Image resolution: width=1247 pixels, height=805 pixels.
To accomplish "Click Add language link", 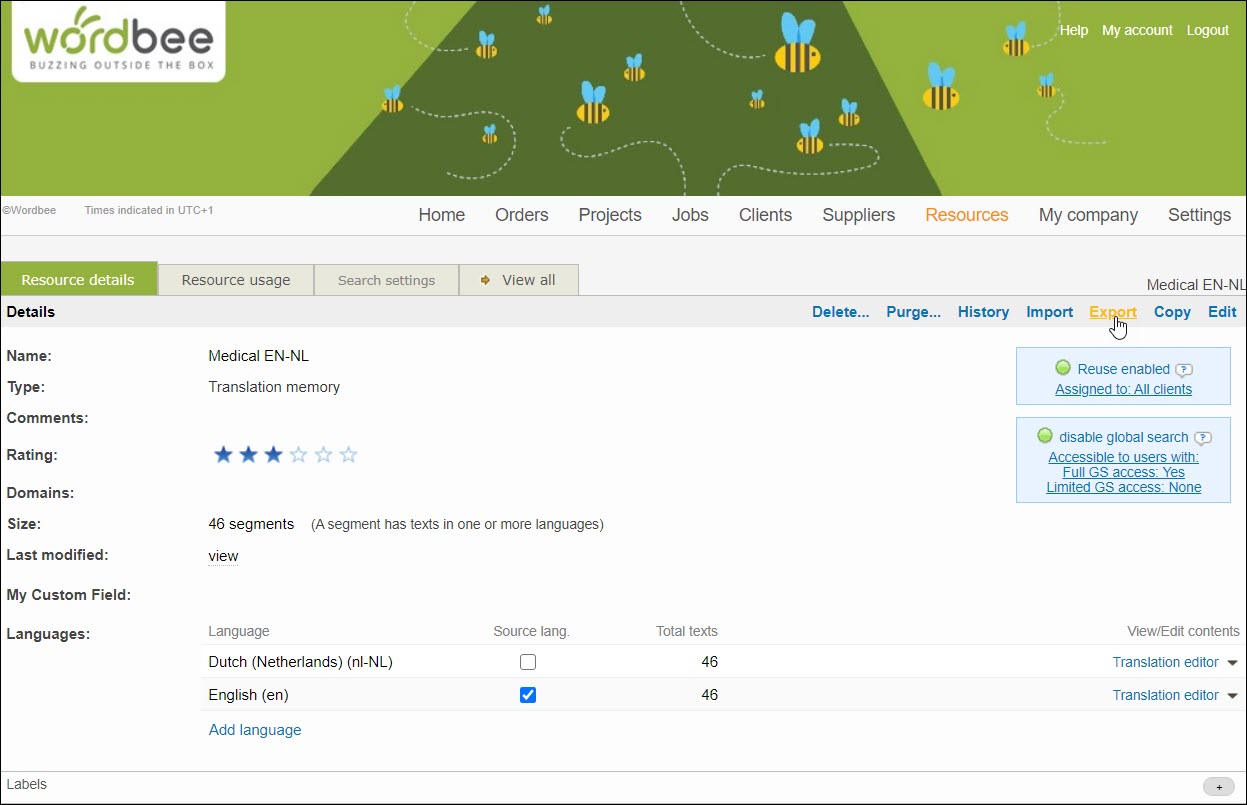I will click(x=255, y=730).
